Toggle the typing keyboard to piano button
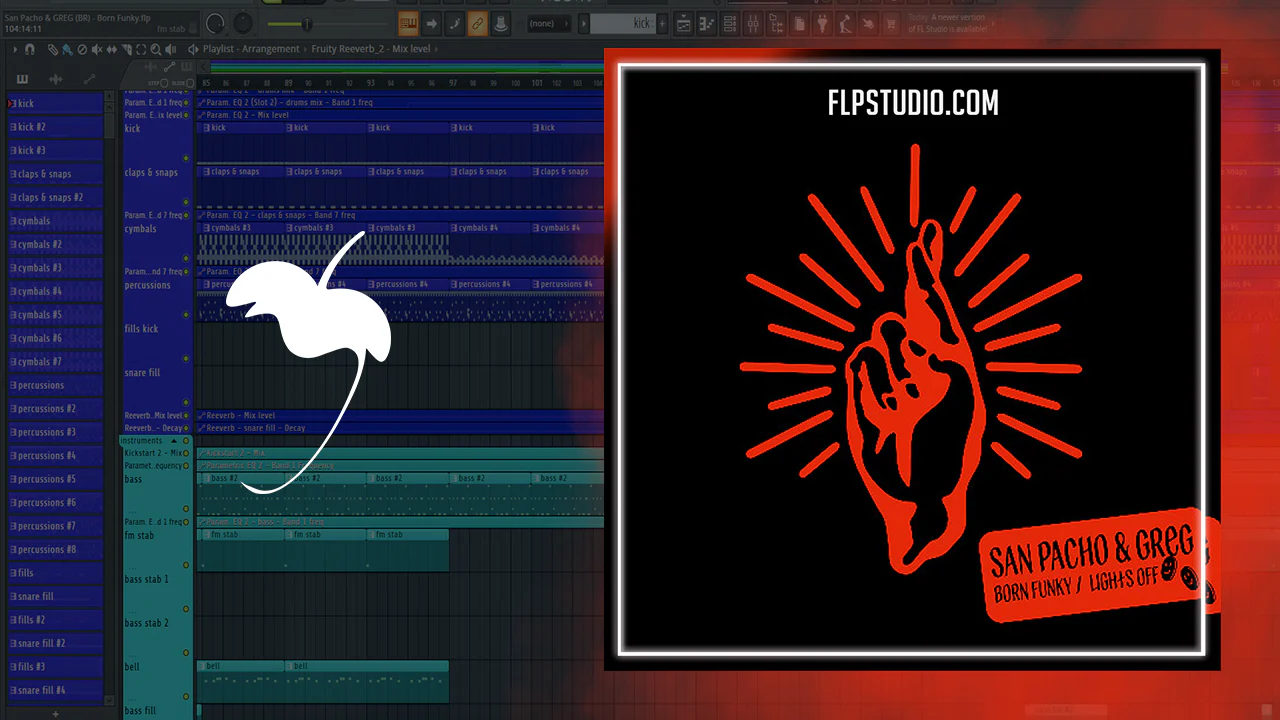 click(x=408, y=23)
